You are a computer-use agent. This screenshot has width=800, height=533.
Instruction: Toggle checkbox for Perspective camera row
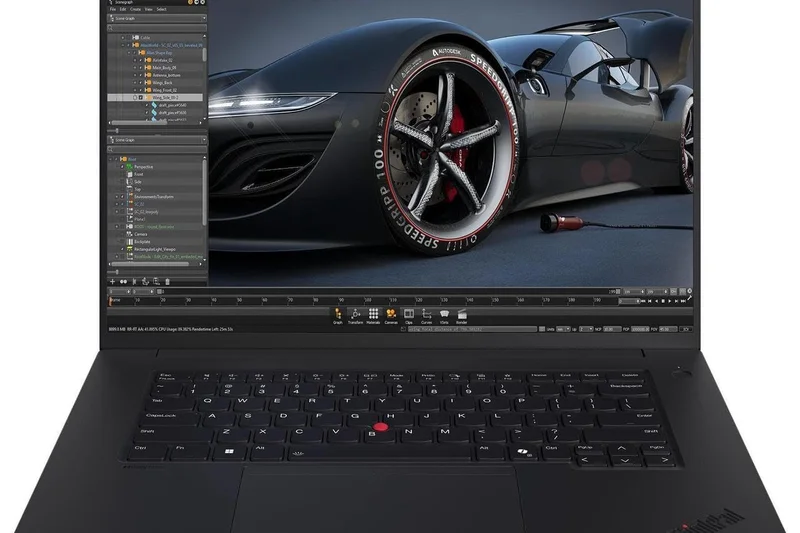(122, 167)
